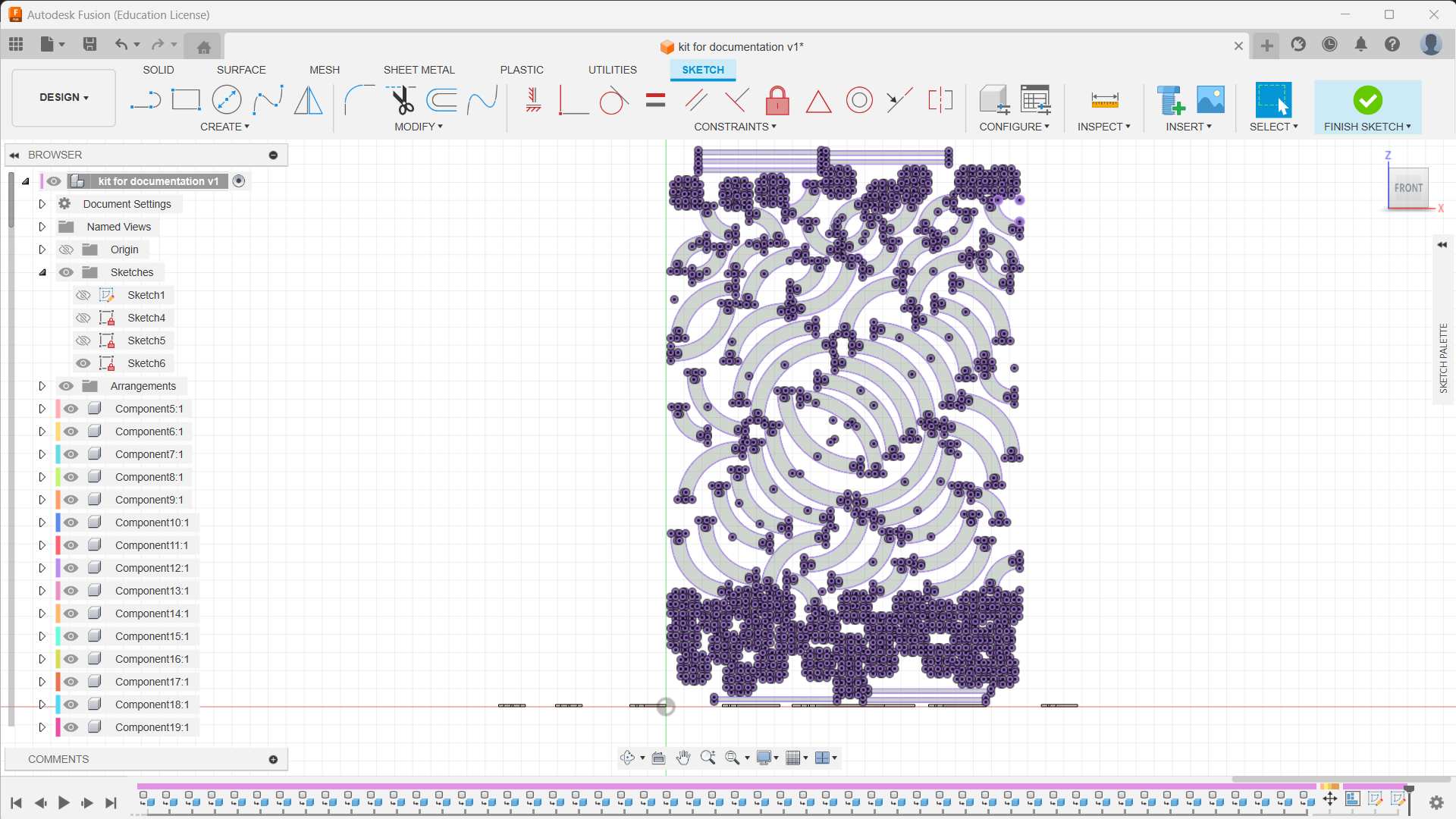Select the Center Diameter Circle tool

pos(226,100)
